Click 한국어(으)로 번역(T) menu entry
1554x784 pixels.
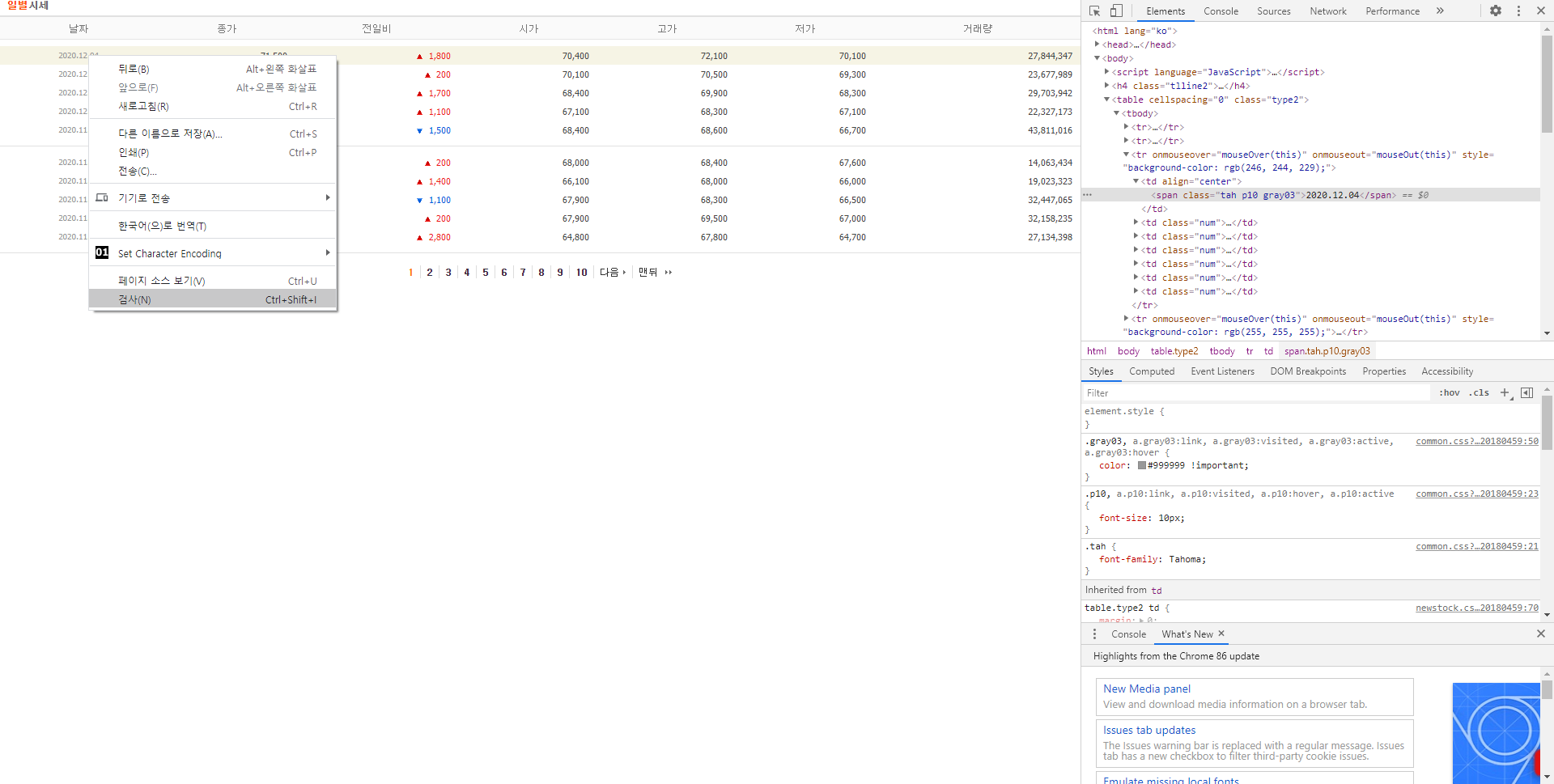tap(213, 226)
